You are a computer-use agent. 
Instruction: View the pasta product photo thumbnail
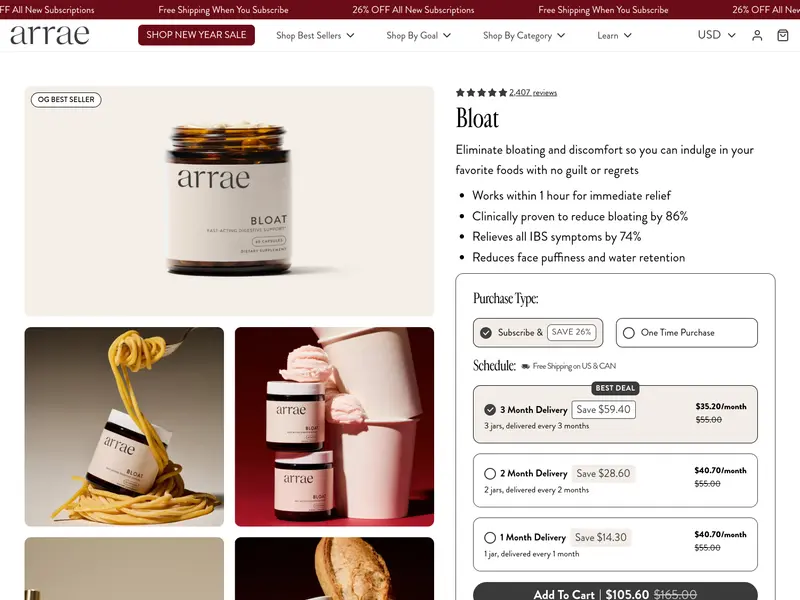(x=124, y=427)
